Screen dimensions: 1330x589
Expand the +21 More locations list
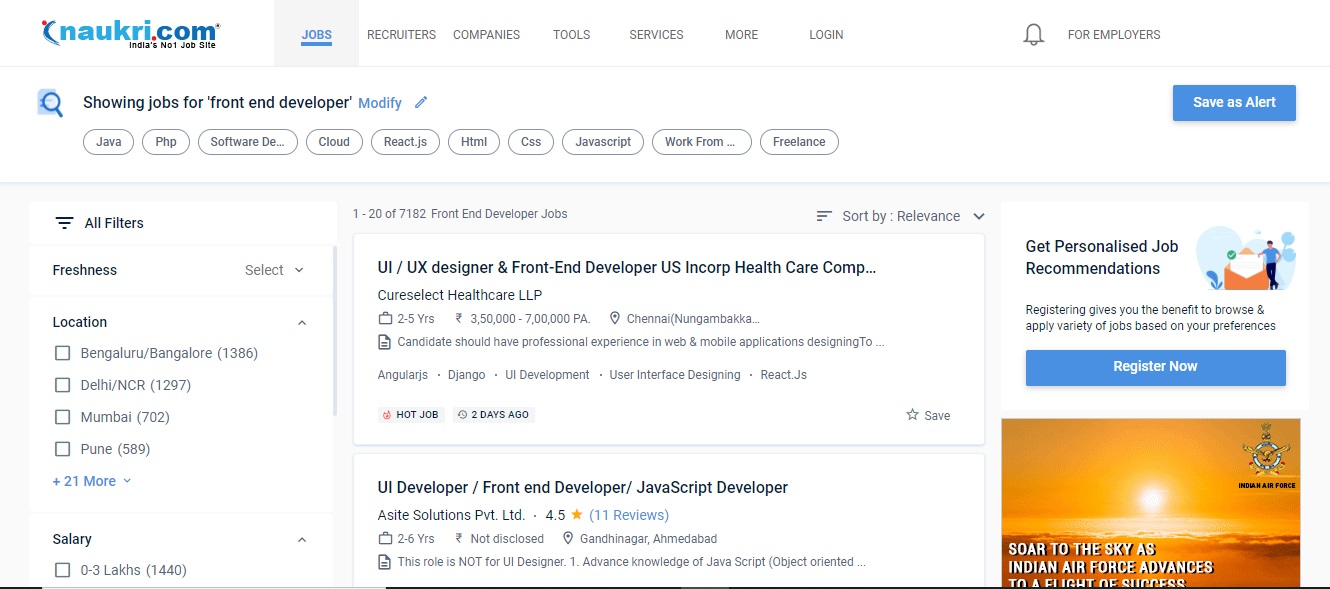[x=91, y=481]
